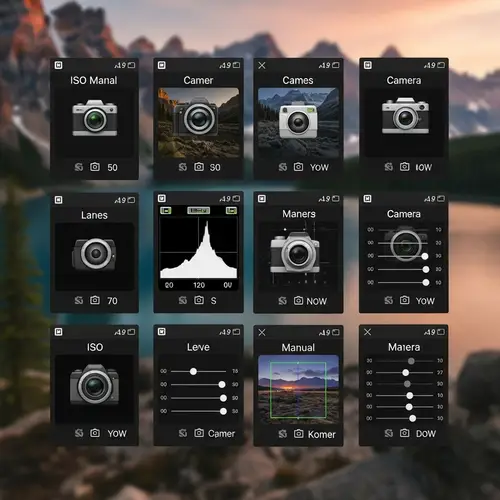The image size is (500, 500).
Task: Click the S icon in the Maners card footer
Action: point(283,301)
